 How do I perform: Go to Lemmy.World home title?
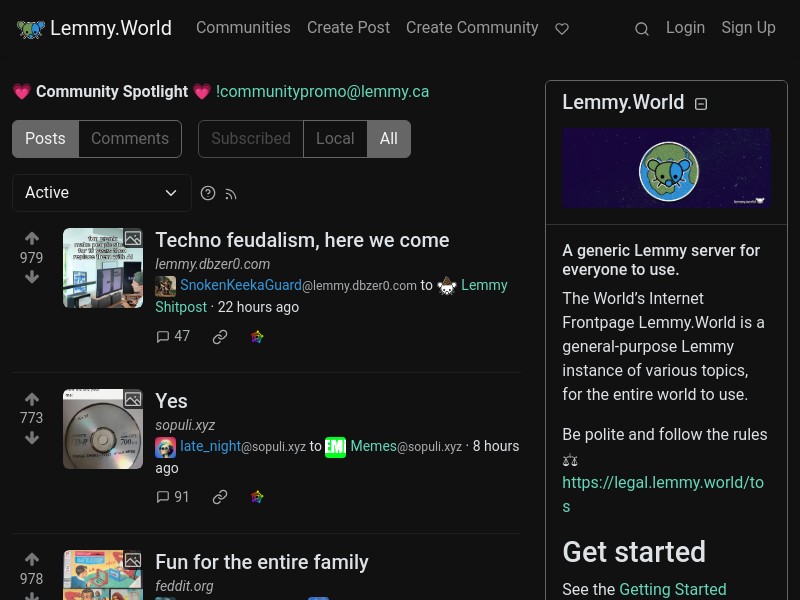click(111, 28)
